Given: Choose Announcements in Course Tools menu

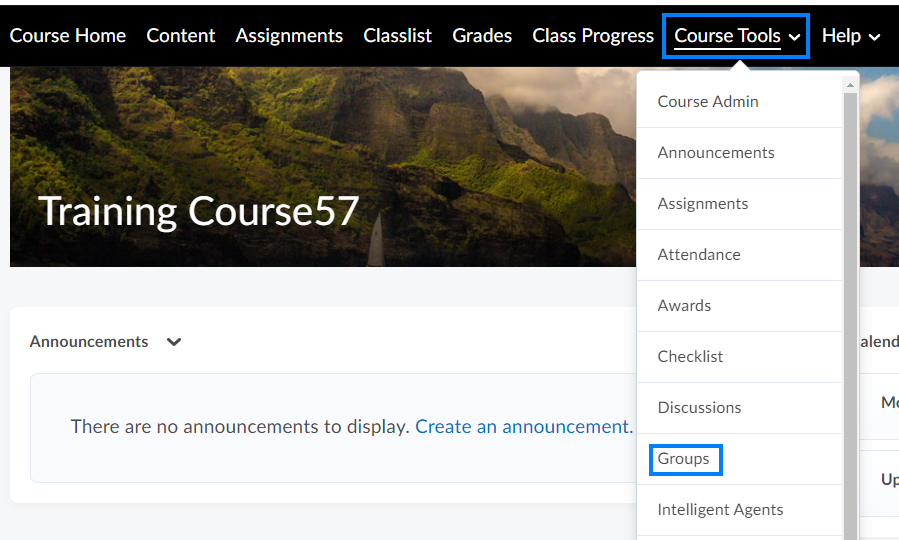Looking at the screenshot, I should point(716,153).
